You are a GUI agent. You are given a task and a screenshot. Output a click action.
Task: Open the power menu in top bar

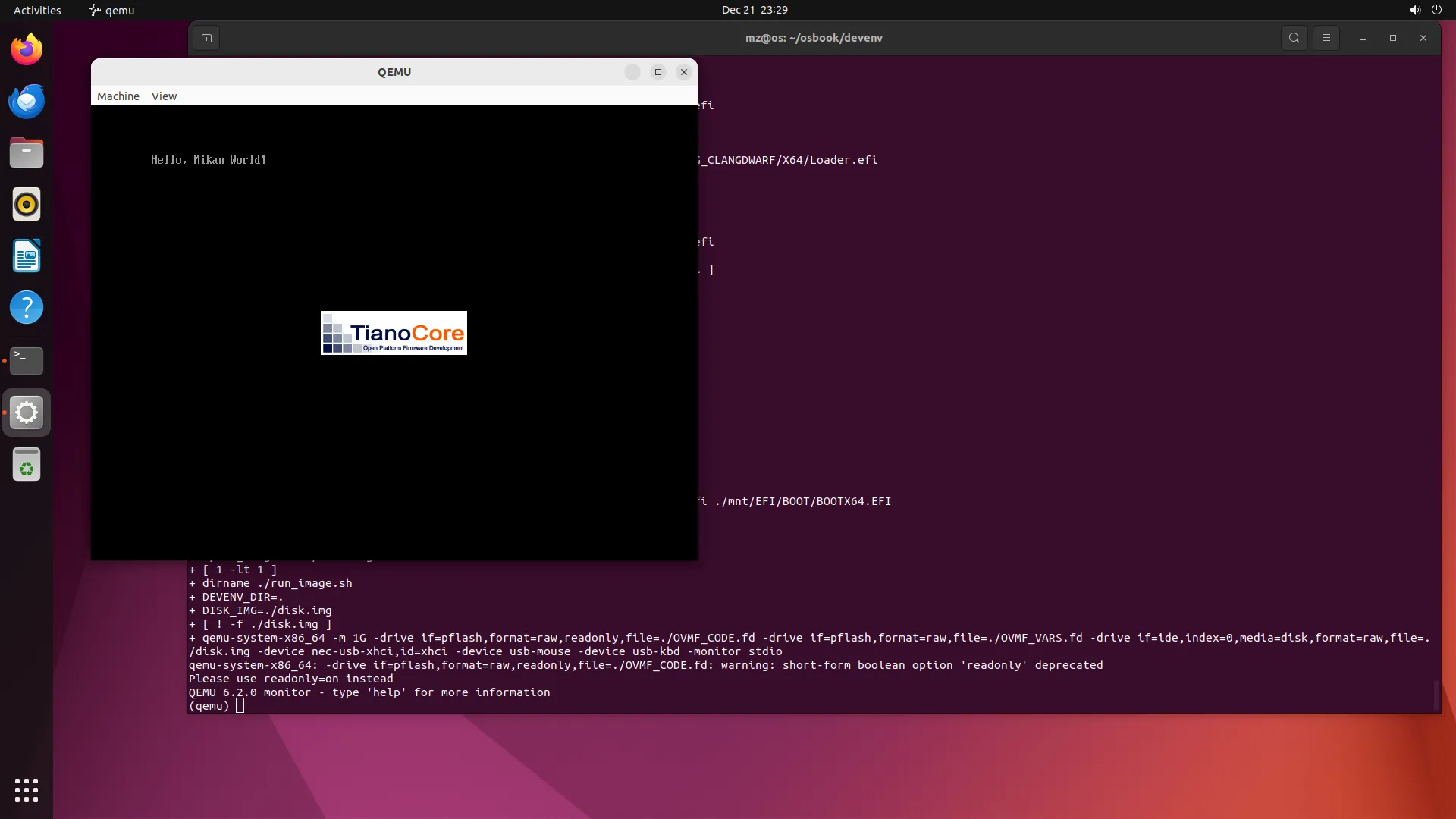(1436, 10)
